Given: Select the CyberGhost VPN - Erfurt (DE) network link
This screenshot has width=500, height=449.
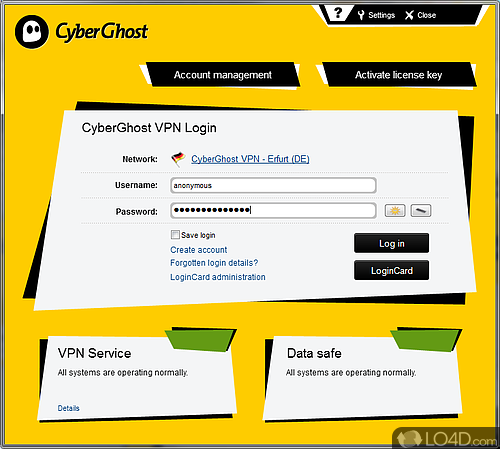Looking at the screenshot, I should [x=250, y=159].
